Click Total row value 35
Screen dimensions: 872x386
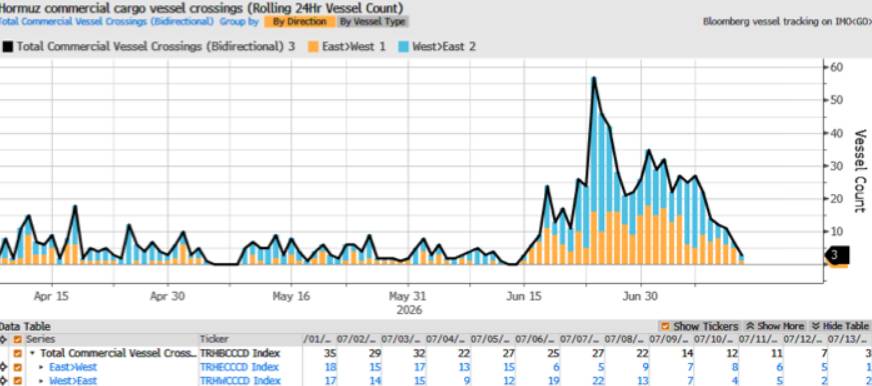point(329,353)
